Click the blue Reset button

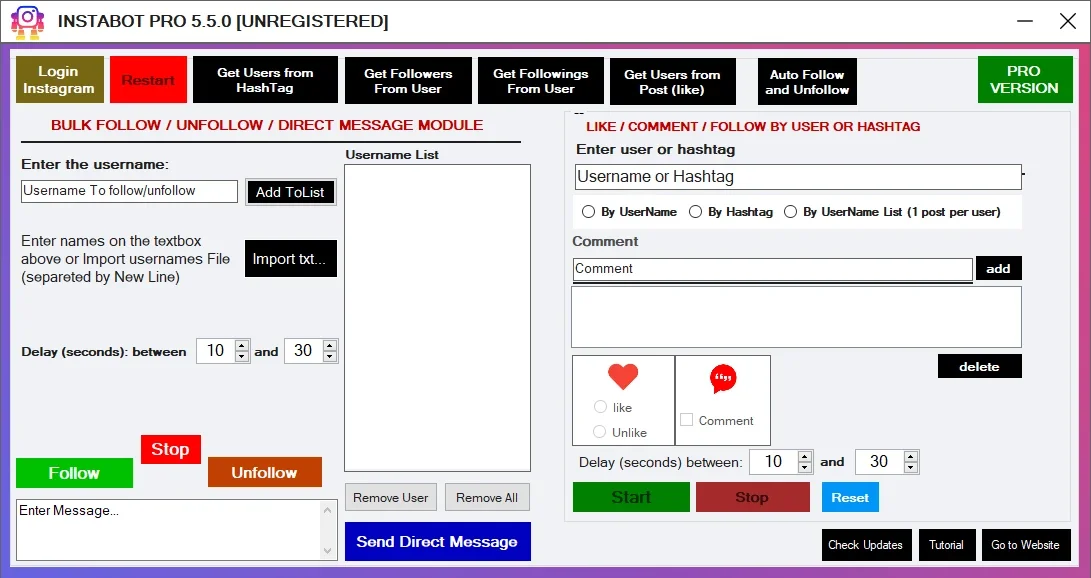tap(850, 497)
